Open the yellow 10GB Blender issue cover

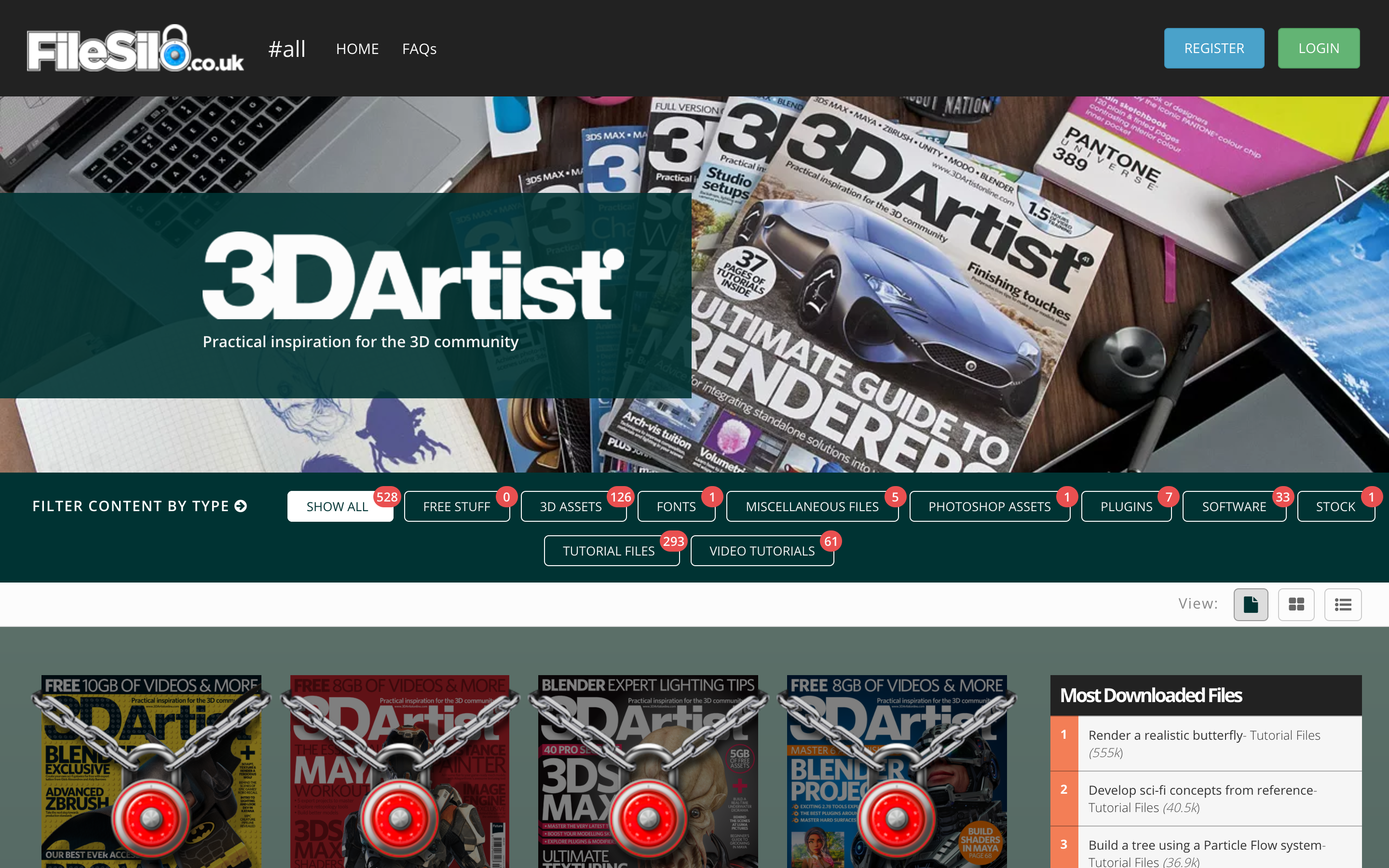point(151,772)
